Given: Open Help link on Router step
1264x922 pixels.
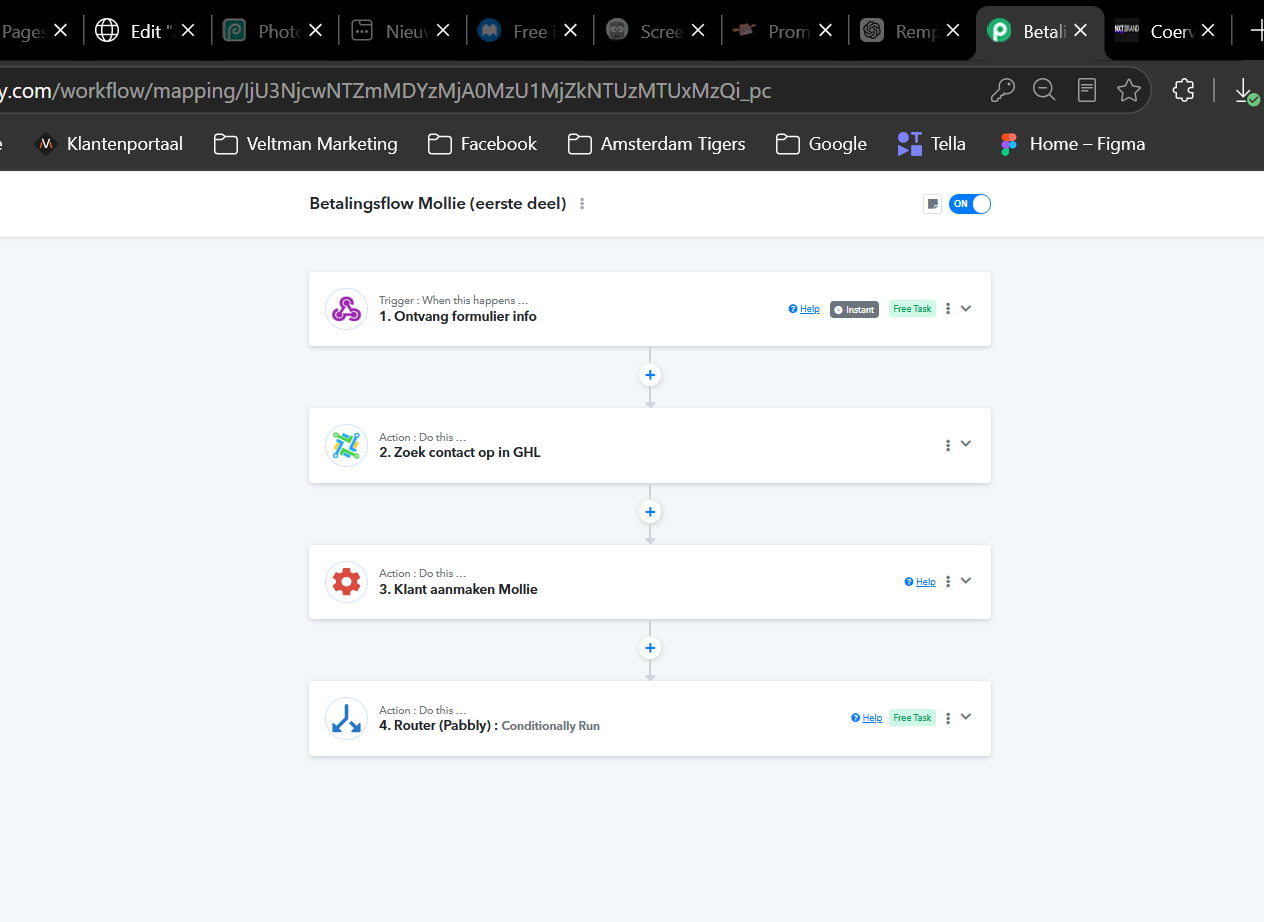Looking at the screenshot, I should 867,718.
